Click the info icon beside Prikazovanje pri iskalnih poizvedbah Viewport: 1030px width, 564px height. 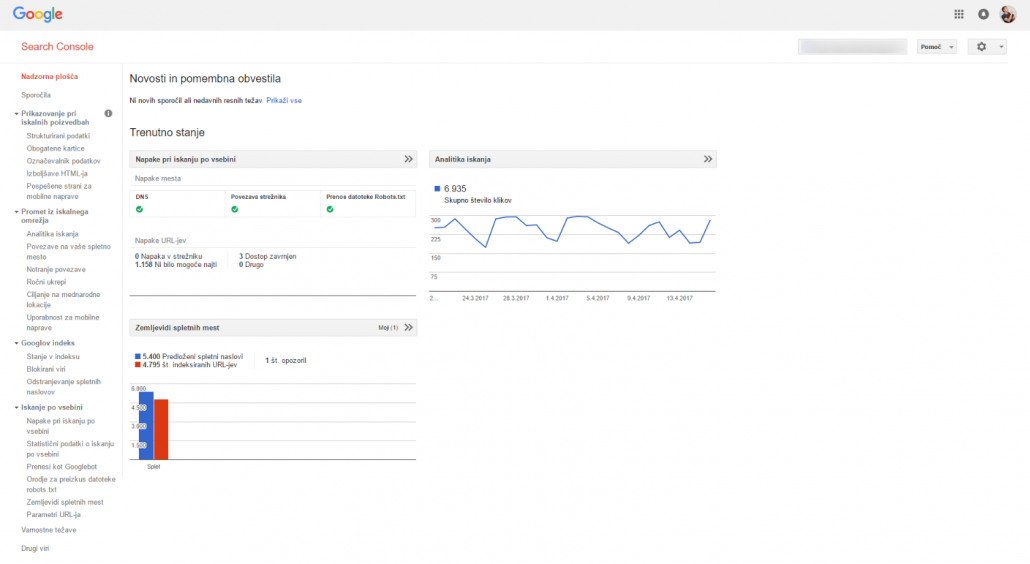(x=108, y=113)
